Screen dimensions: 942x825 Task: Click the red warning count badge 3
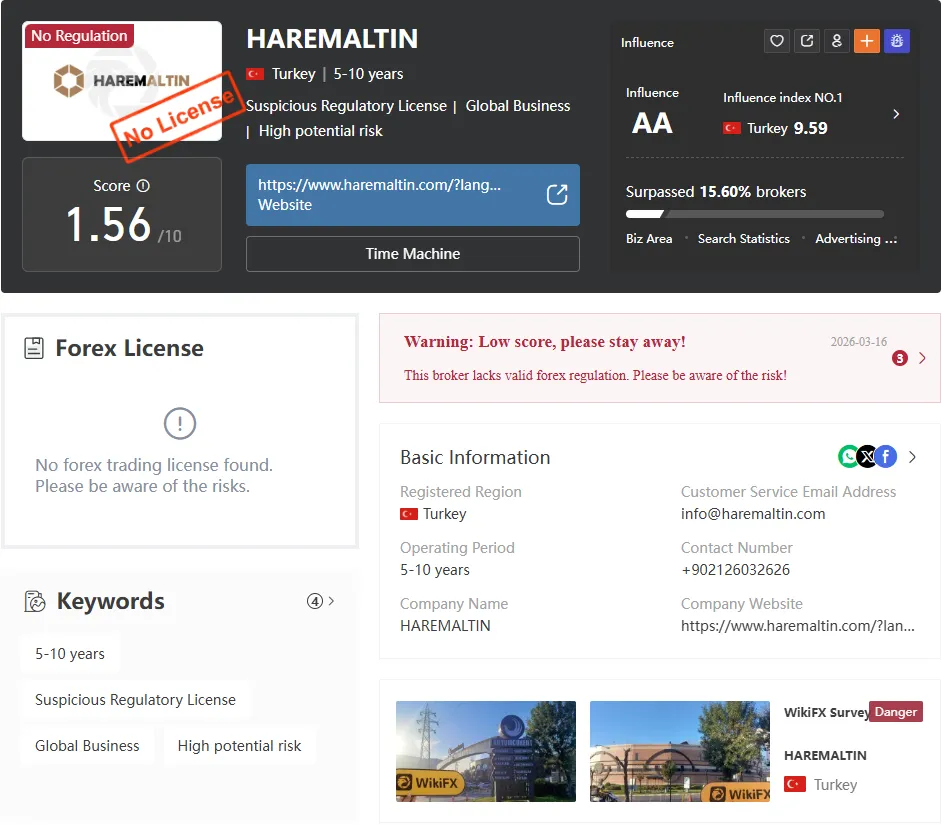(899, 358)
